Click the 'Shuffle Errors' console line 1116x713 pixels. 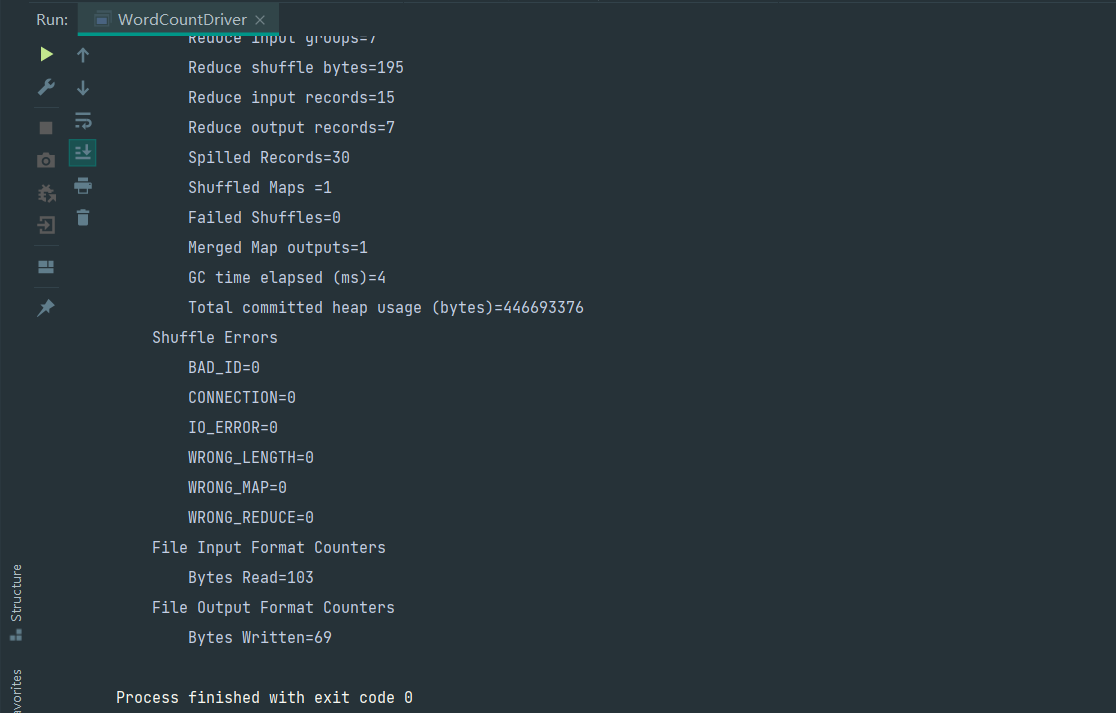pos(214,337)
